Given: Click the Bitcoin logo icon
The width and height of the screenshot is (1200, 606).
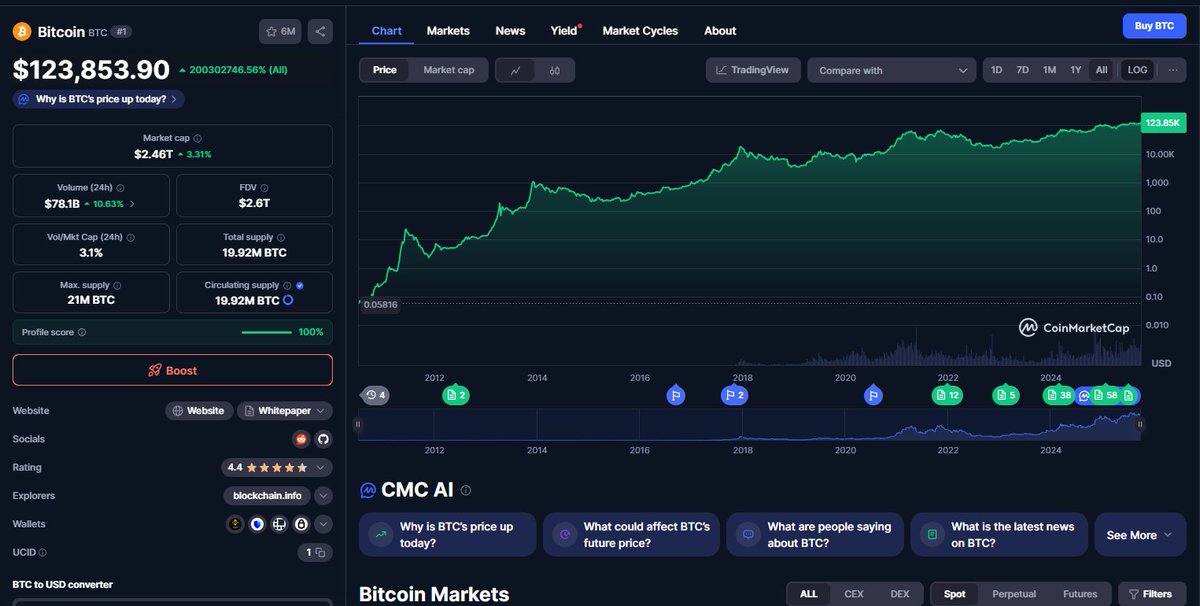Looking at the screenshot, I should point(22,32).
